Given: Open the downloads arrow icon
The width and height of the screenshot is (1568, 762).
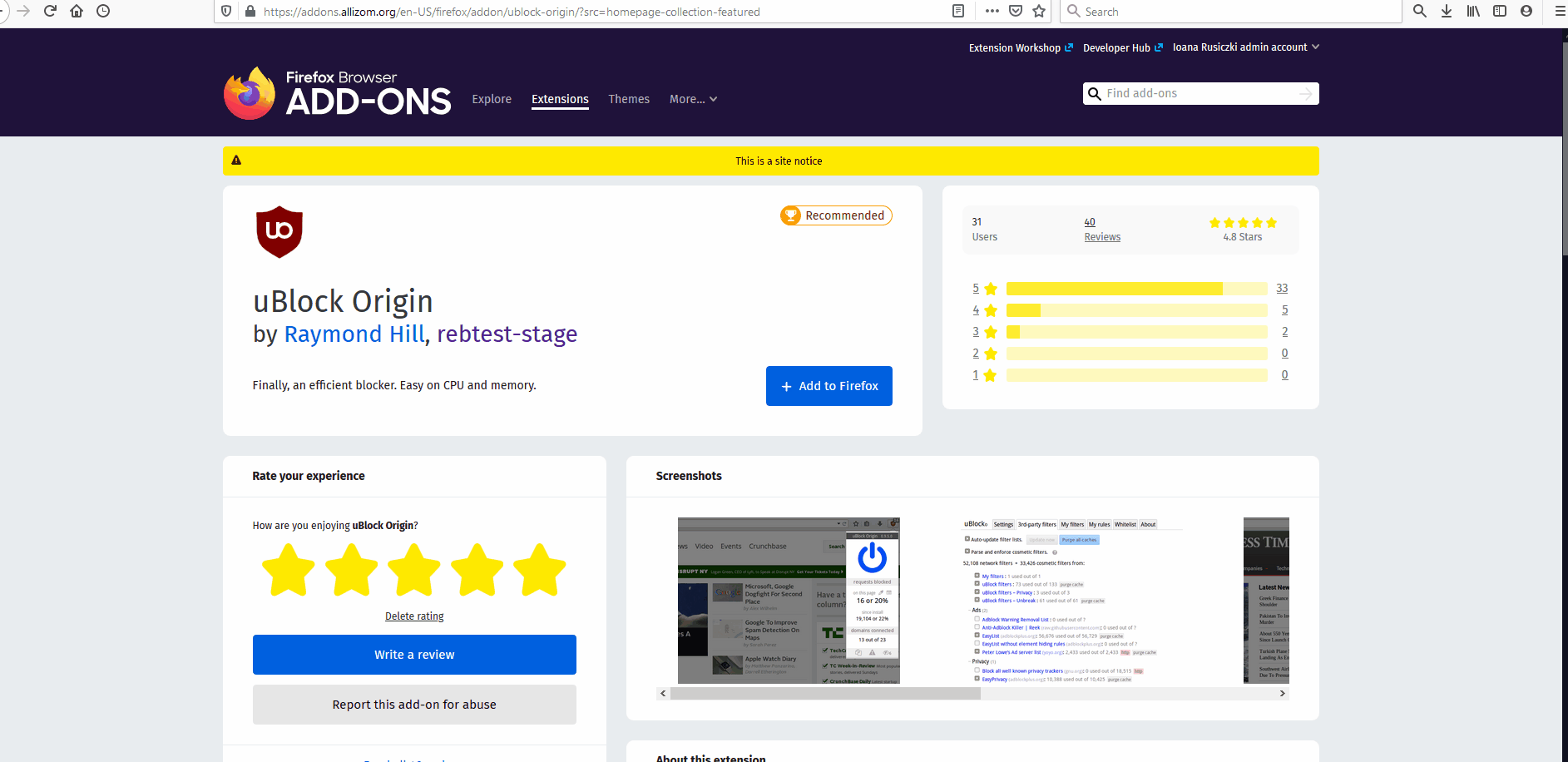Looking at the screenshot, I should 1447,11.
